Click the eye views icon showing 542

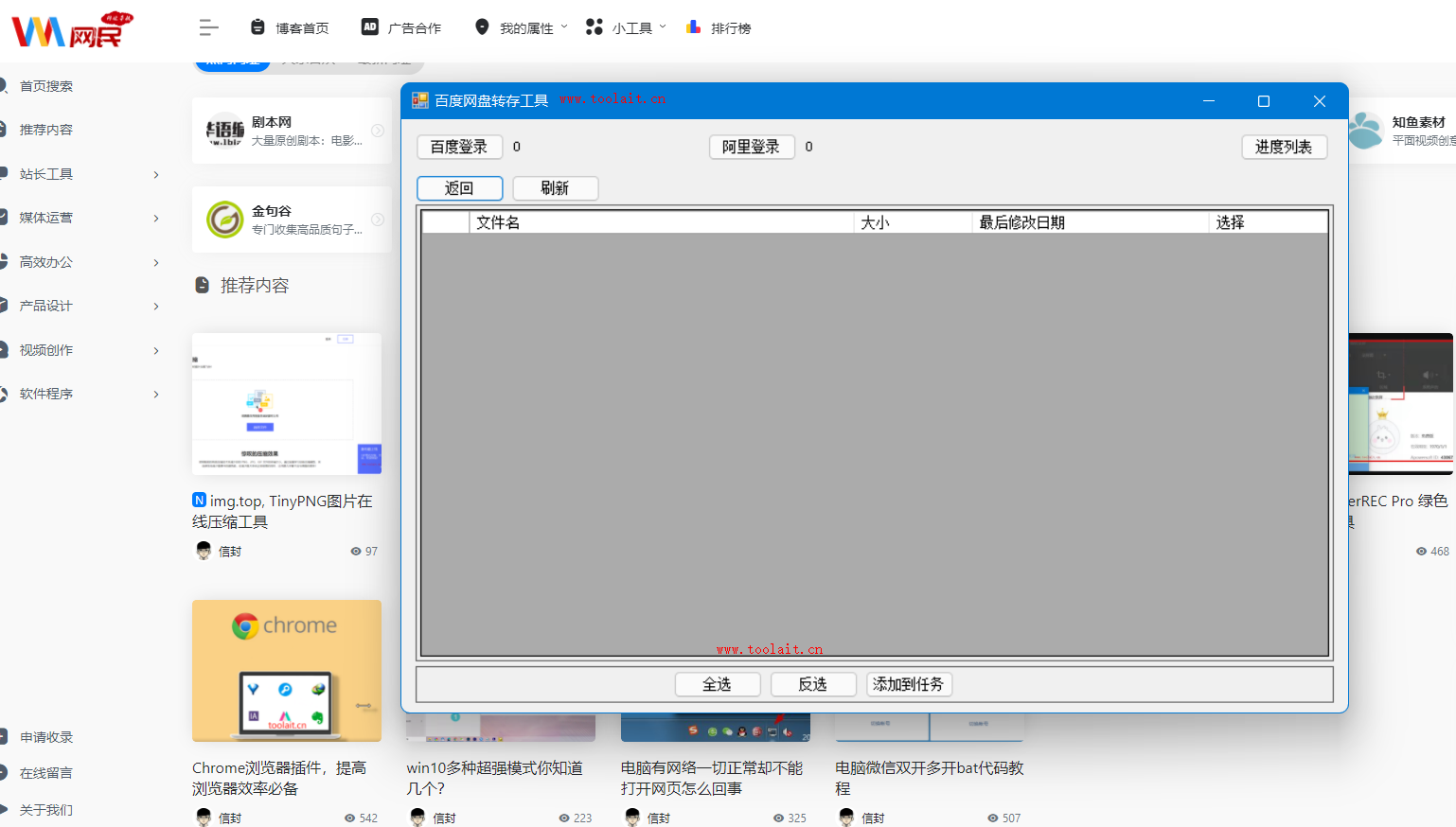pyautogui.click(x=349, y=818)
